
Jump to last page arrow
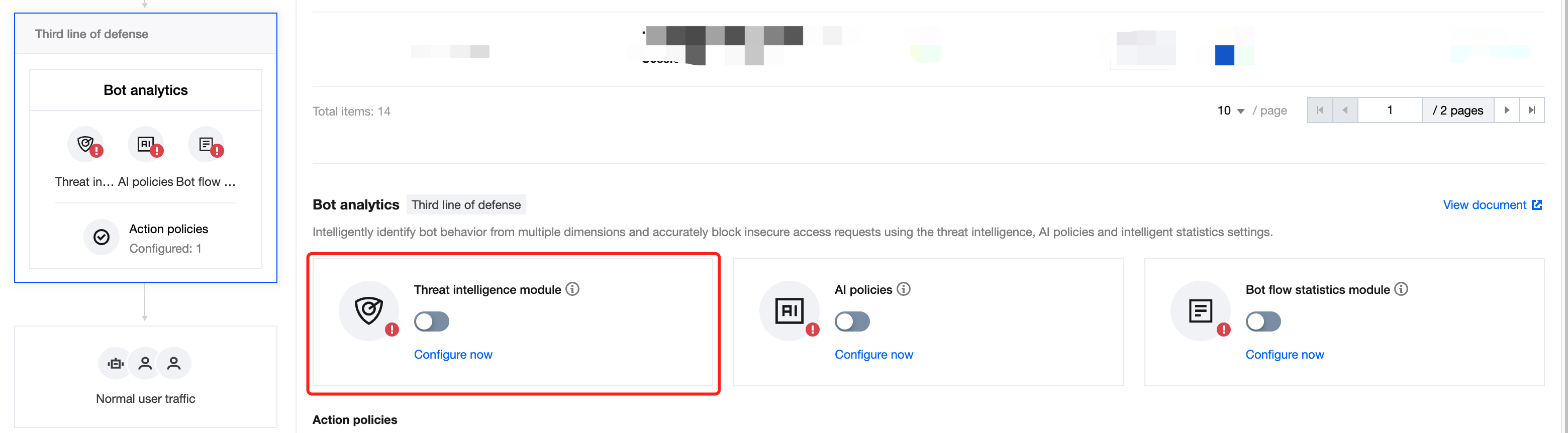point(1531,110)
